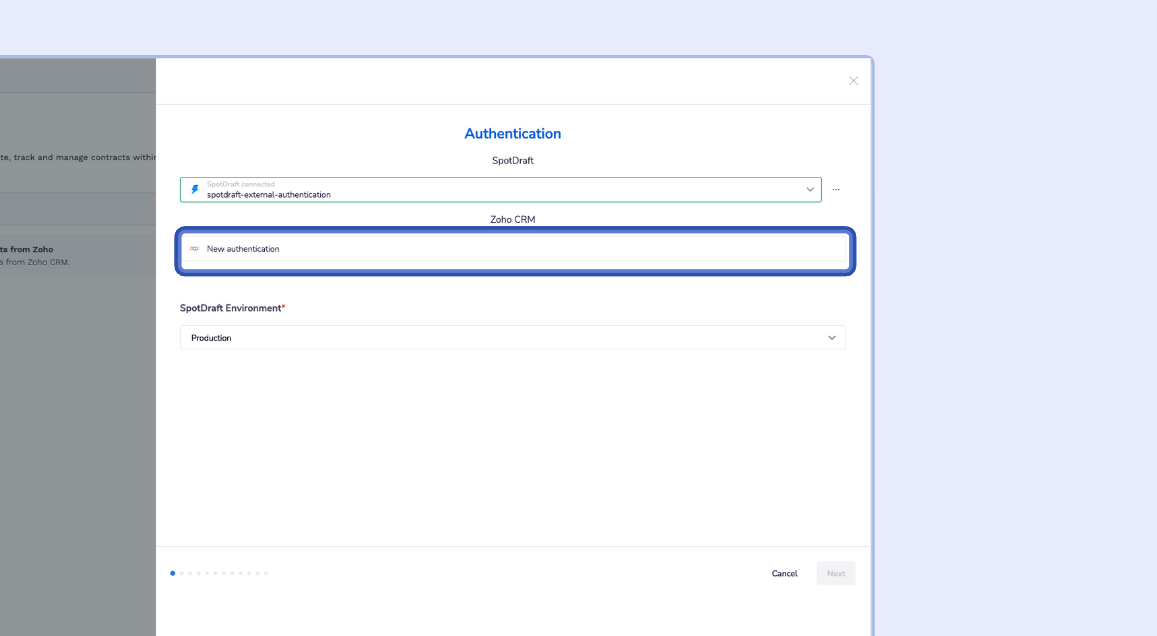Expand the SpotDraft Environment chevron arrow
This screenshot has height=636, width=1157.
(831, 338)
